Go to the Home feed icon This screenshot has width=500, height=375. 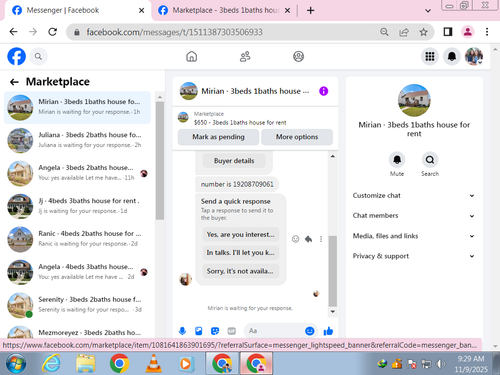pyautogui.click(x=192, y=56)
